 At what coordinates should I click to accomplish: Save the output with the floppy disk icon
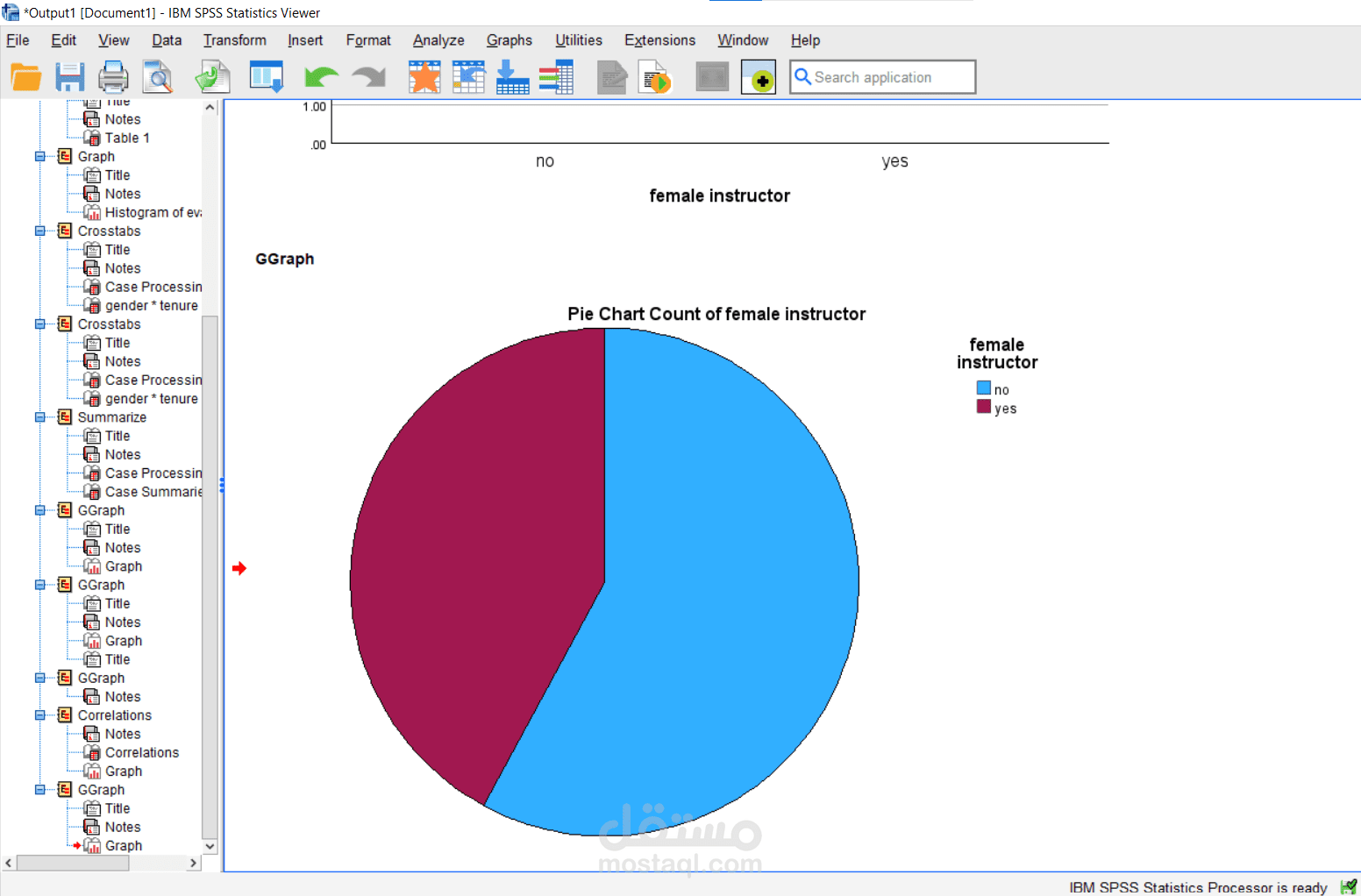pos(70,77)
